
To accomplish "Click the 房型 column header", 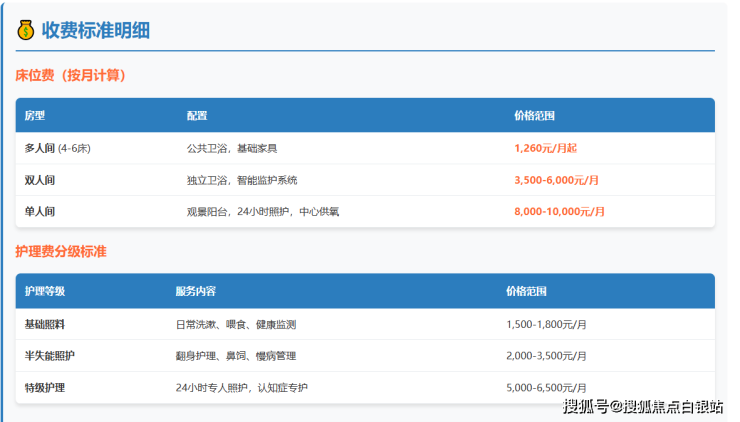I will 35,116.
